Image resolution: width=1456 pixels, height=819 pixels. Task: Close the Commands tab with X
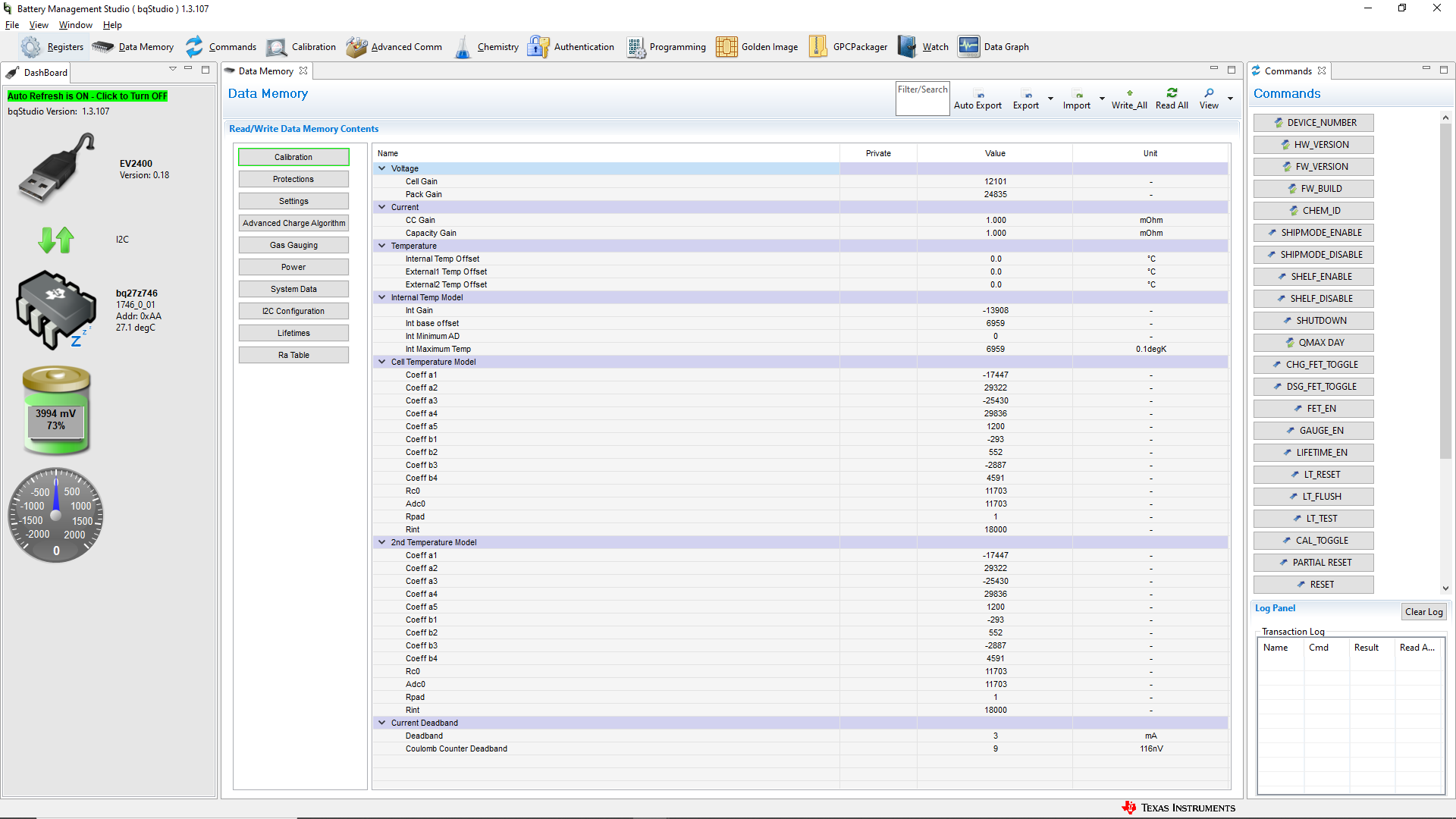pos(1322,71)
